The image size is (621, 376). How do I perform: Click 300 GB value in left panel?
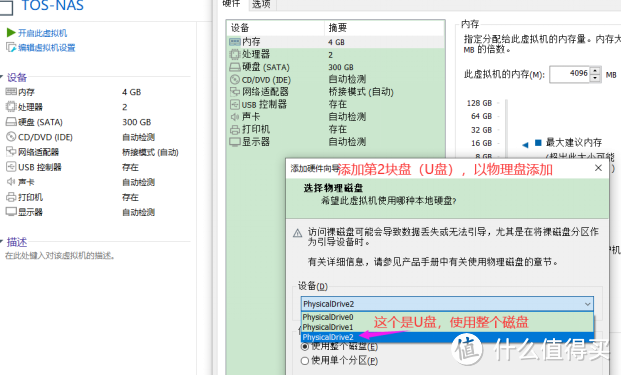point(136,122)
